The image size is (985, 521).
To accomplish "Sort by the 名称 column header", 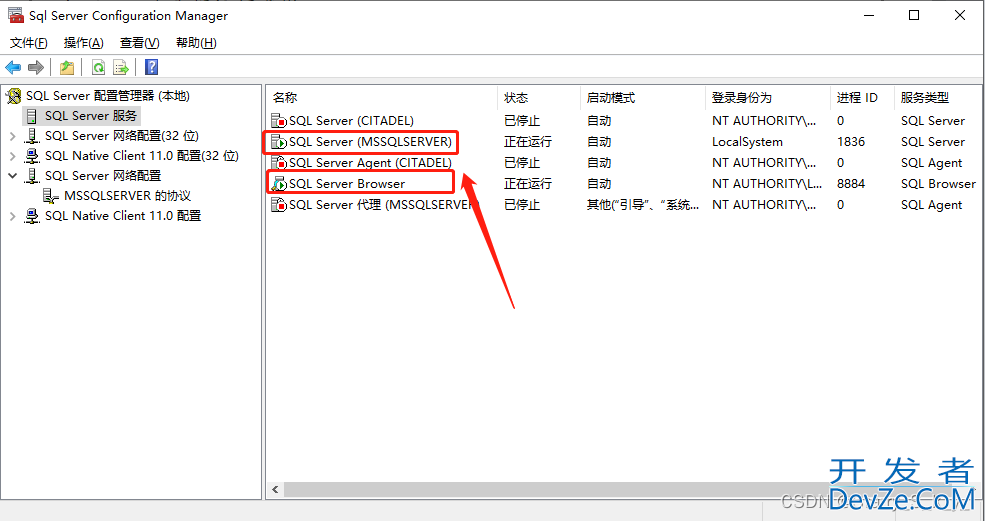I will (x=382, y=98).
